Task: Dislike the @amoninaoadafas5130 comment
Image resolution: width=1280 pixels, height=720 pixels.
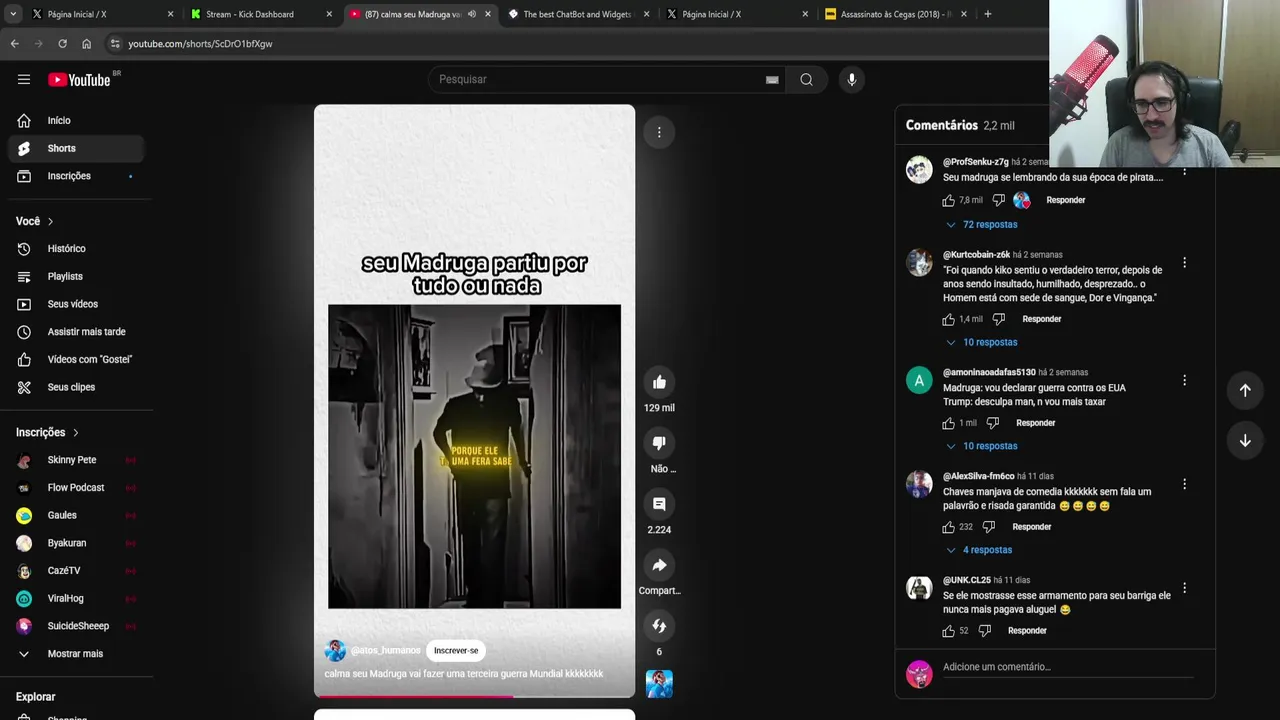Action: pyautogui.click(x=992, y=423)
